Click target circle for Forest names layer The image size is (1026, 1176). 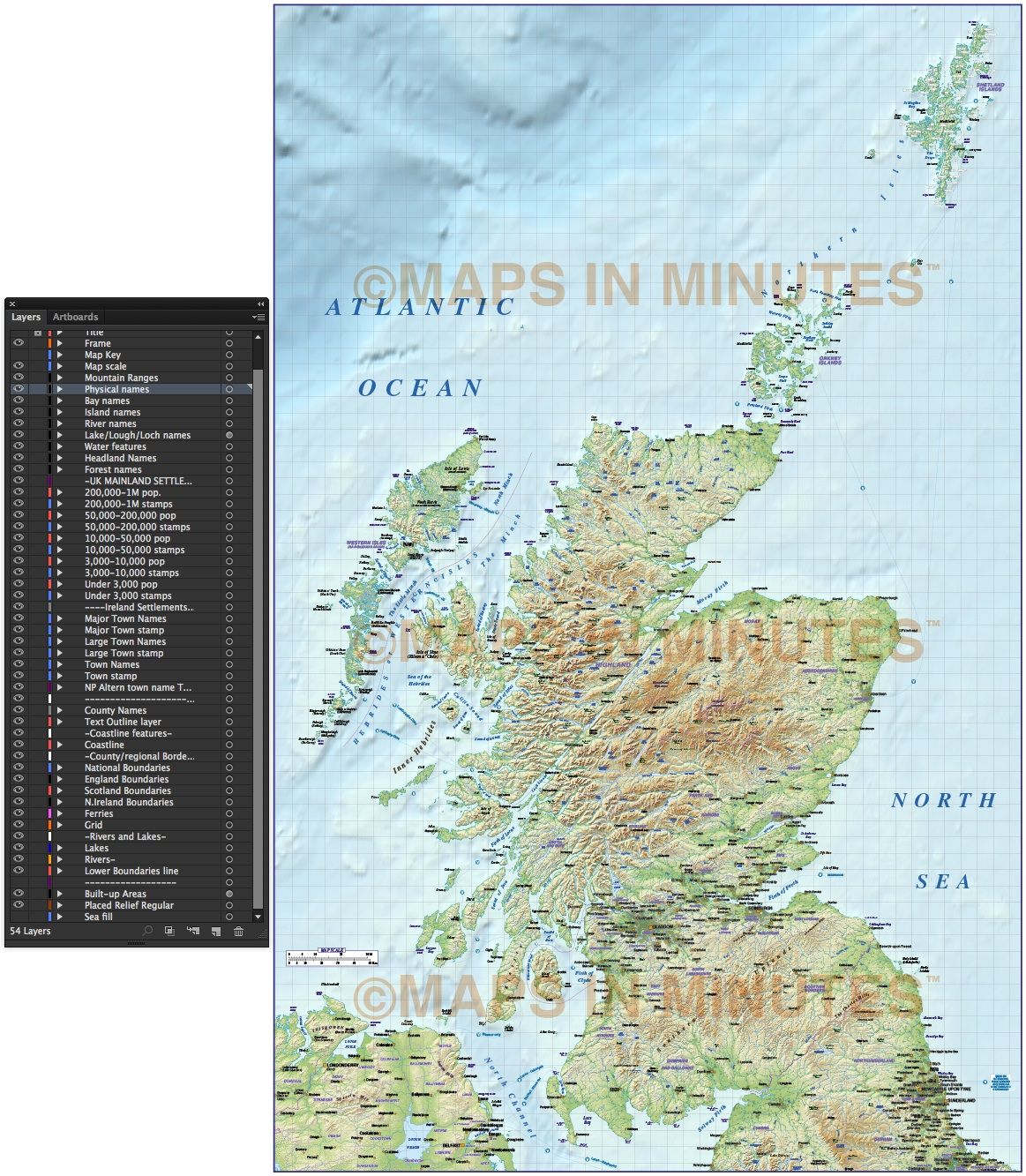coord(229,469)
